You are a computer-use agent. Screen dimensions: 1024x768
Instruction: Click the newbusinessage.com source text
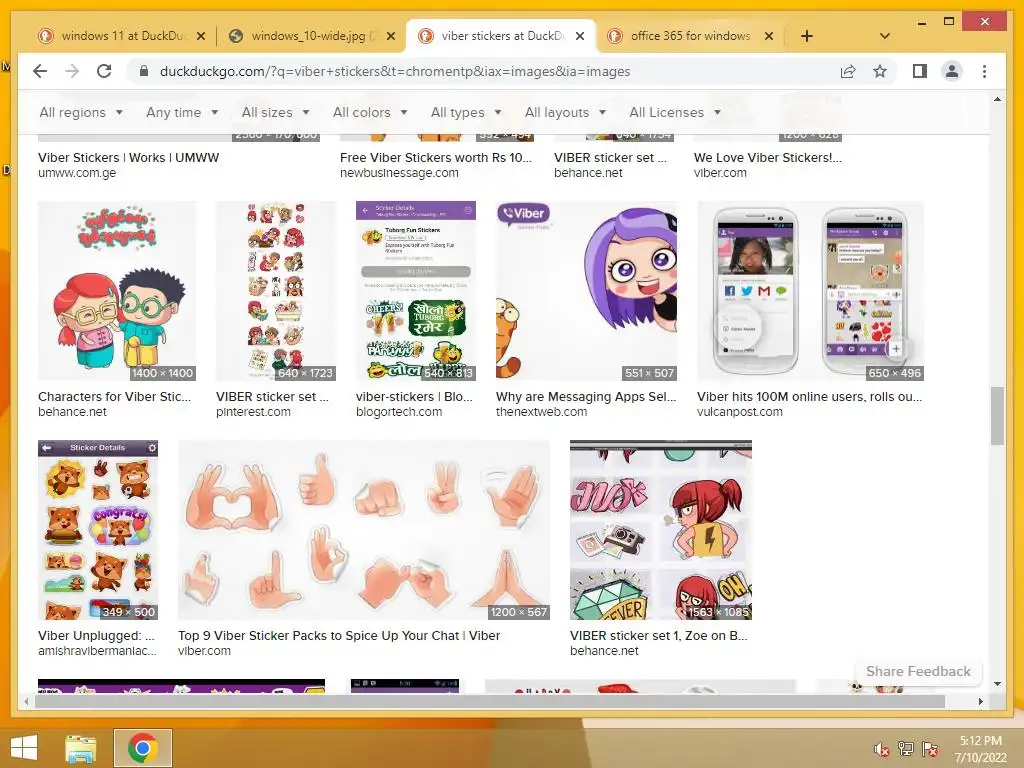click(399, 173)
